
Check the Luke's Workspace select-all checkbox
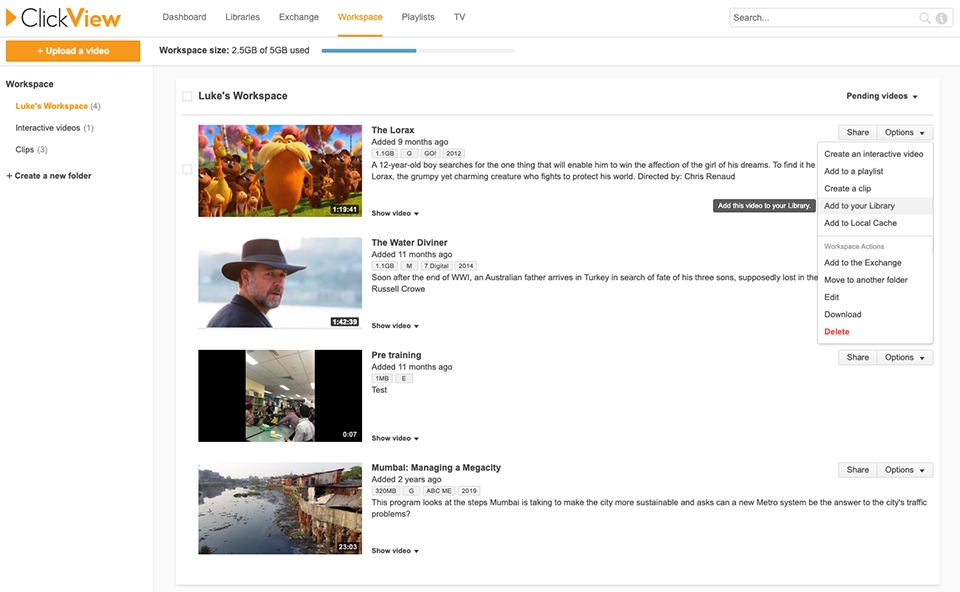tap(186, 95)
